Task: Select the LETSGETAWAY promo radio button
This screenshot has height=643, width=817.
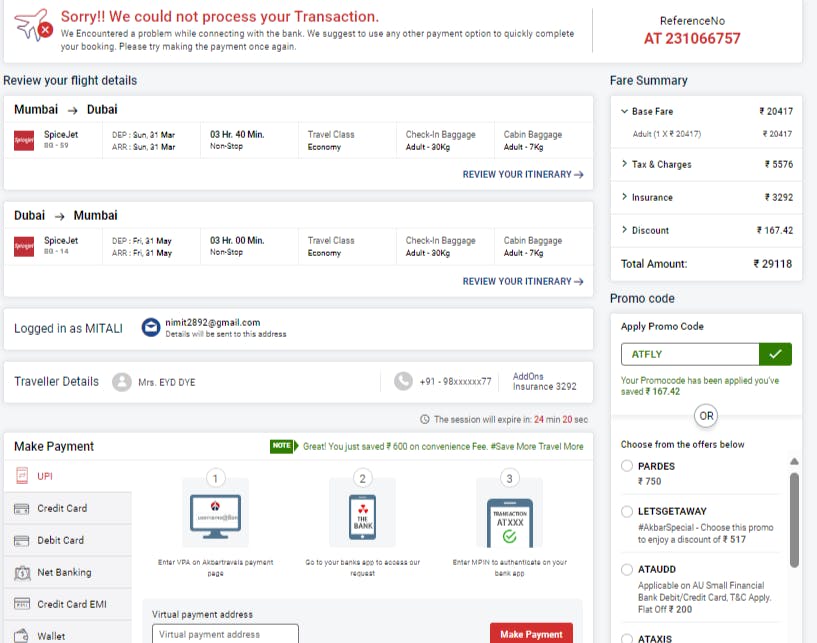Action: tap(627, 510)
